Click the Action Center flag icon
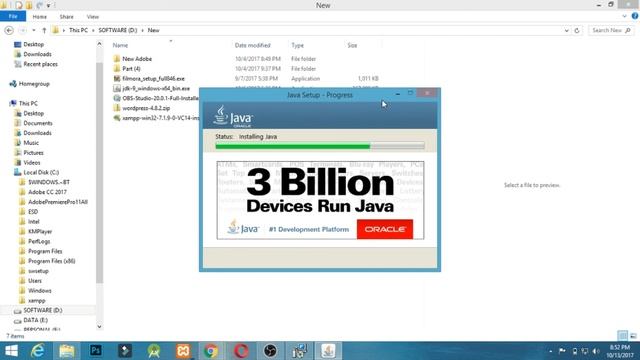This screenshot has width=640, height=360. pyautogui.click(x=562, y=351)
